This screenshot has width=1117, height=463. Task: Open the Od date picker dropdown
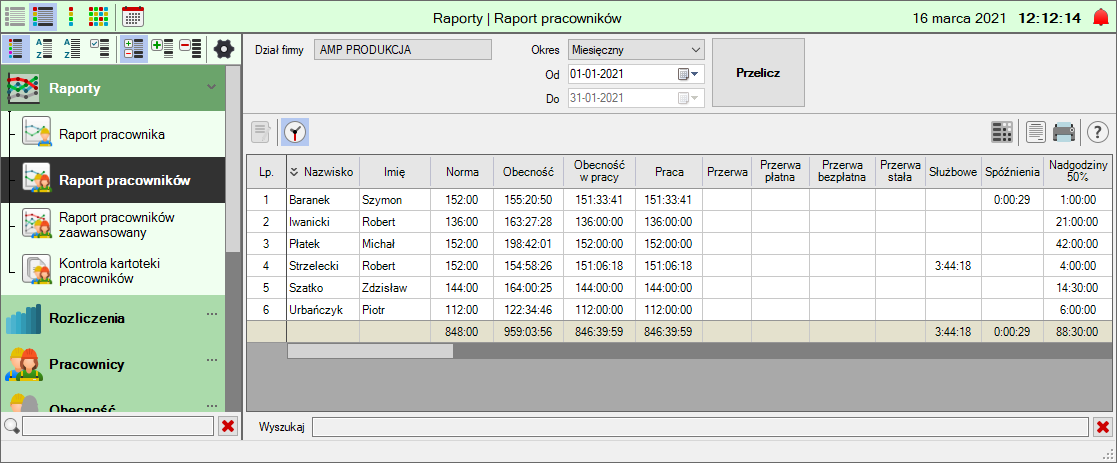[689, 73]
